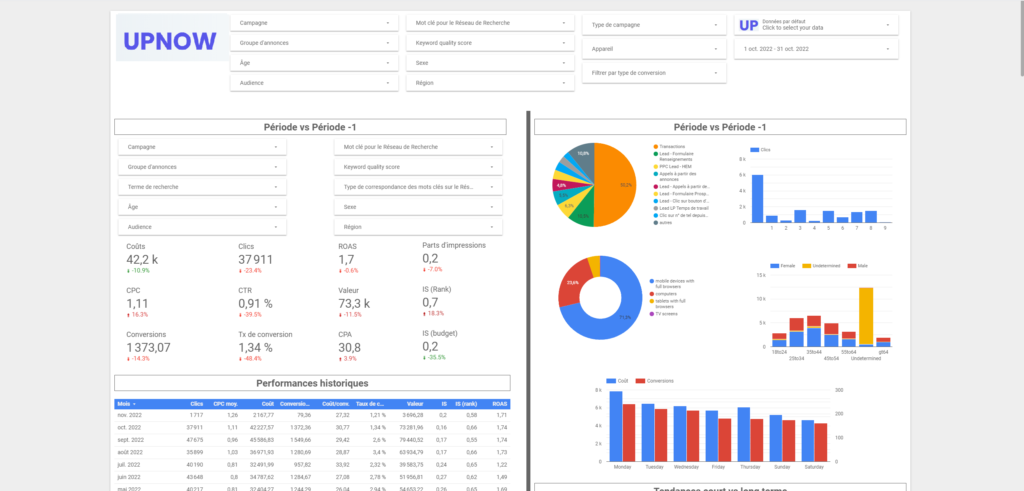Click the yellow 'PPC Lead - HEM' legend dot
Screen dimensions: 1024x491
pos(655,166)
